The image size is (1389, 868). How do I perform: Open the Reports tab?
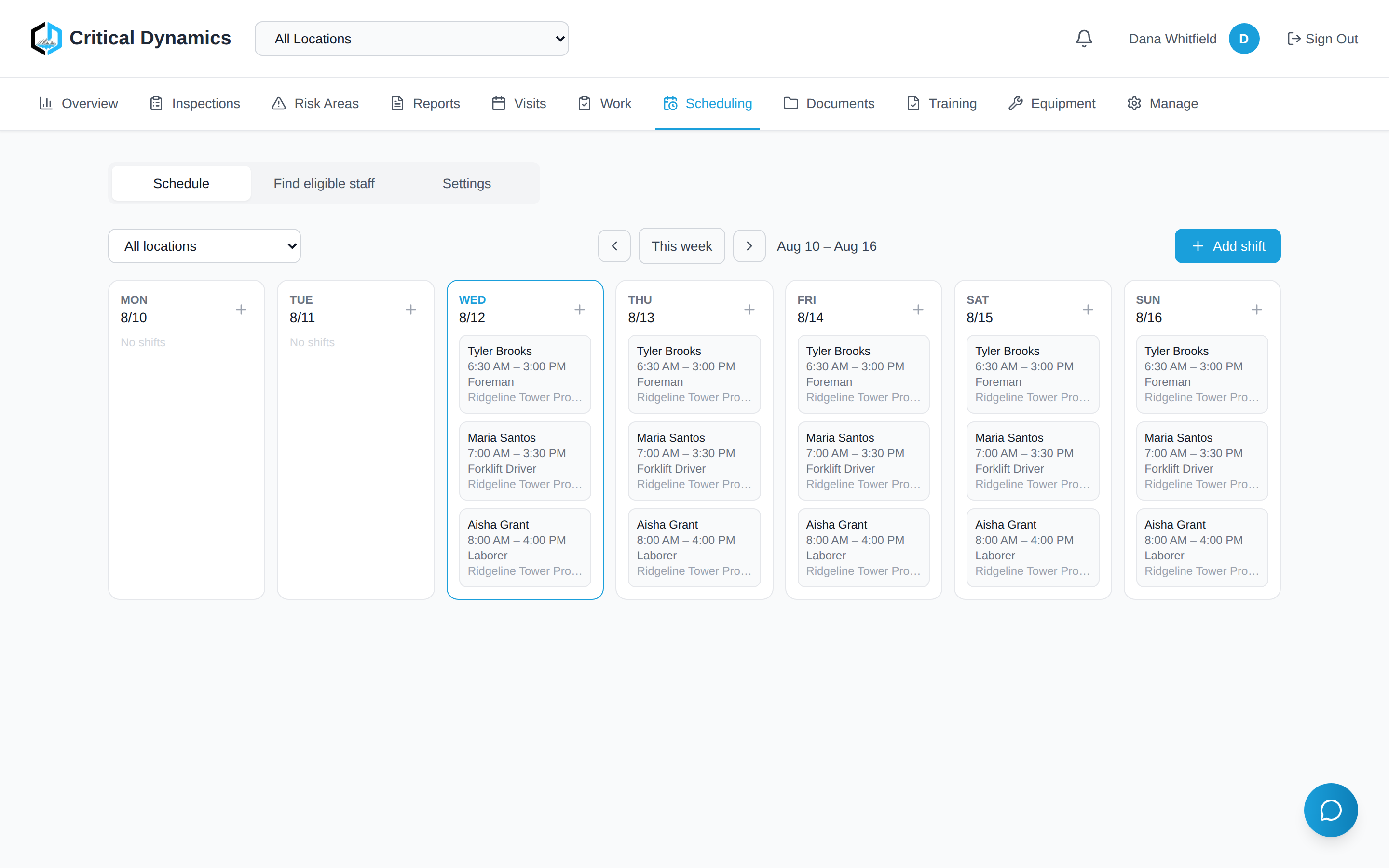425,103
